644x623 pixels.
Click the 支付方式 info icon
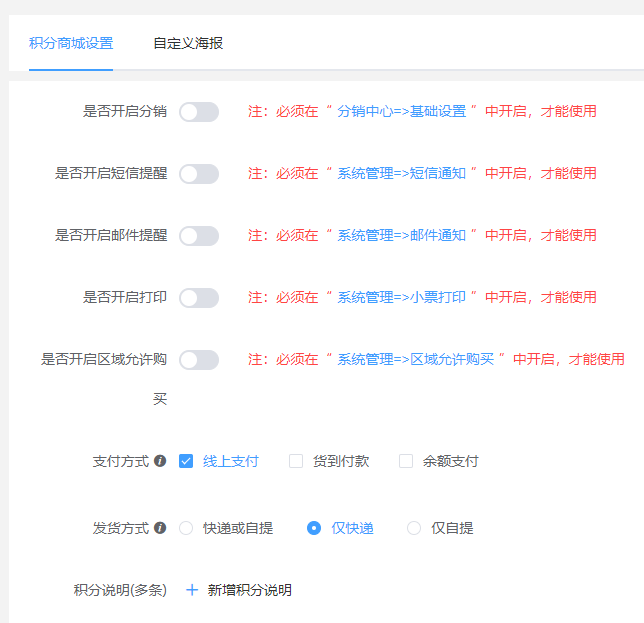point(160,462)
